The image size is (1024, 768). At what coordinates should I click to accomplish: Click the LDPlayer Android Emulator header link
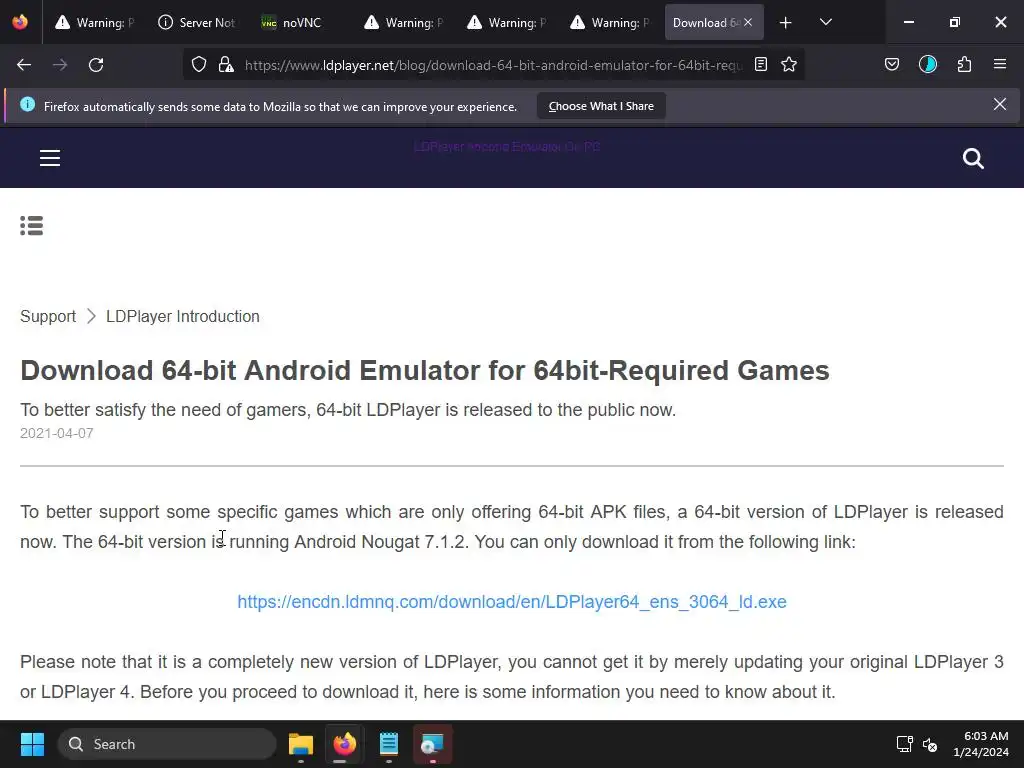tap(507, 147)
